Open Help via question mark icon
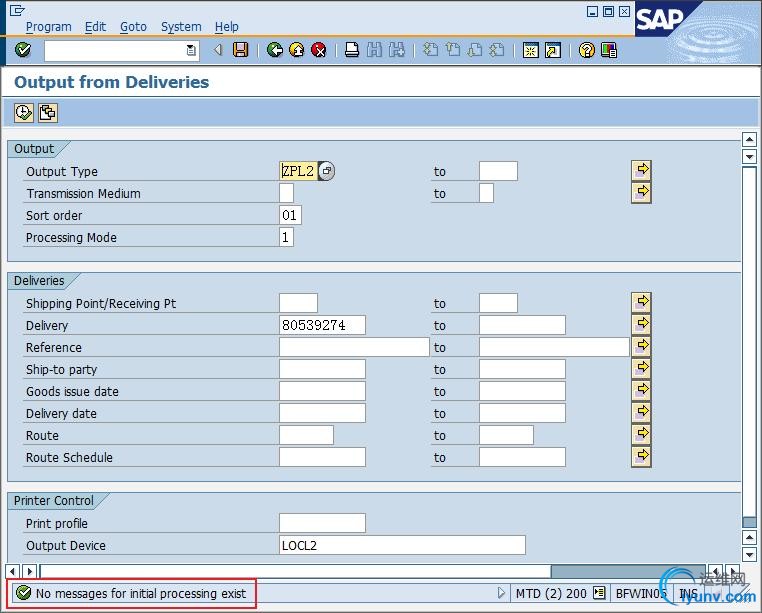762x613 pixels. pos(587,50)
